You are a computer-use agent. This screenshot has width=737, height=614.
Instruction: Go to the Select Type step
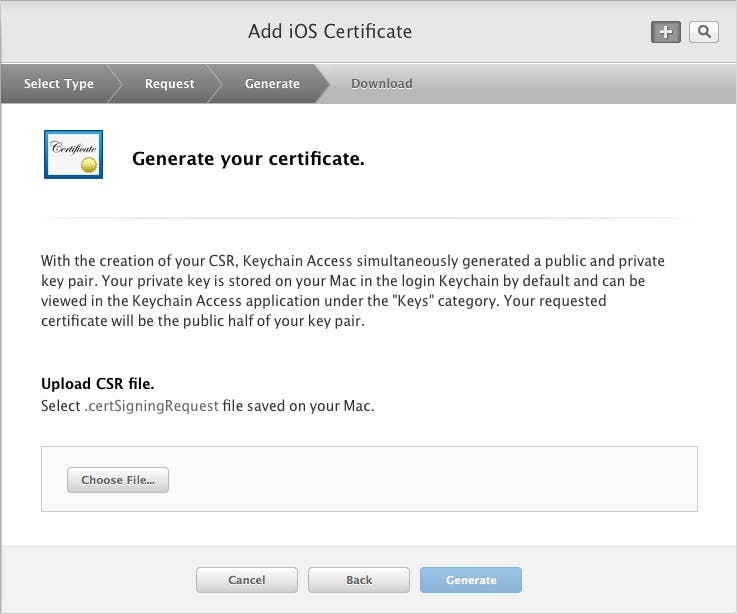(59, 84)
